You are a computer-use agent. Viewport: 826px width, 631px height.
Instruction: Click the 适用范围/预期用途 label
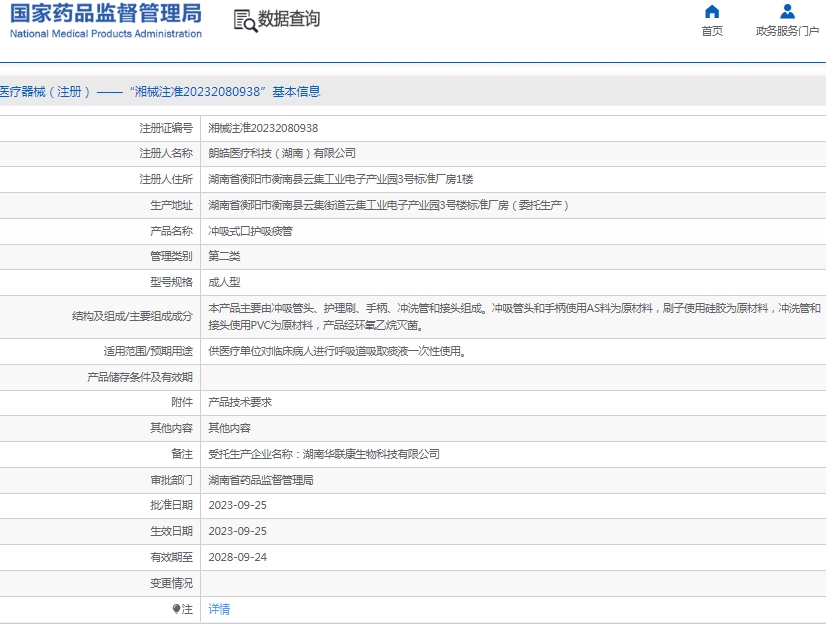point(148,351)
